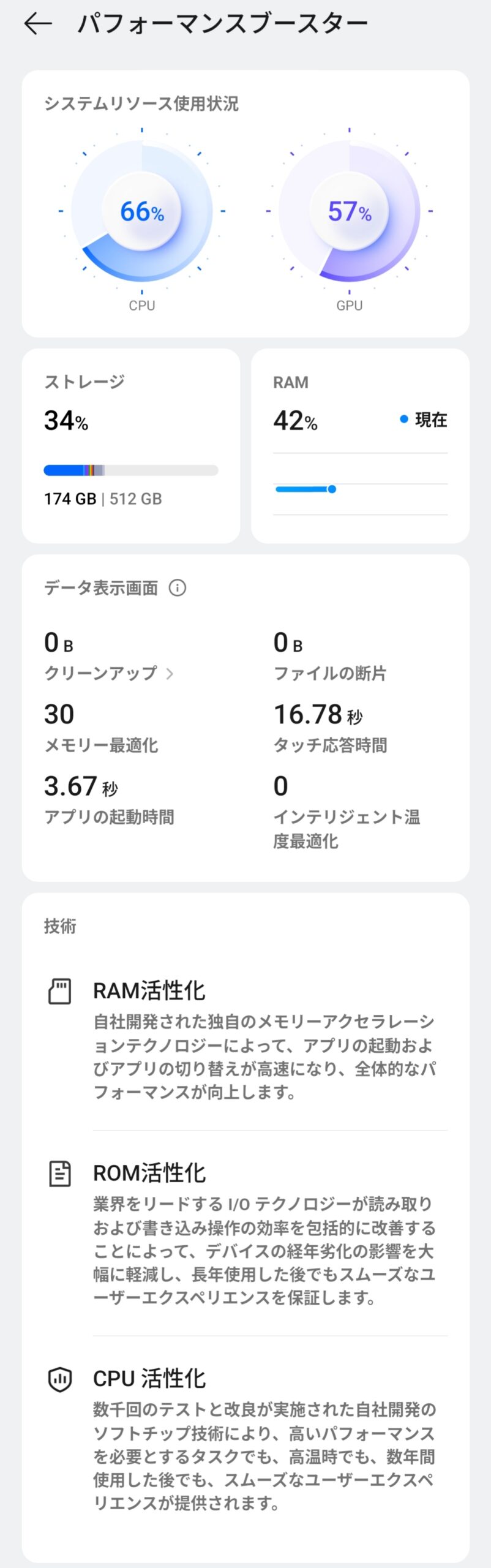Open the クリーンアップ chevron arrow

(x=170, y=674)
